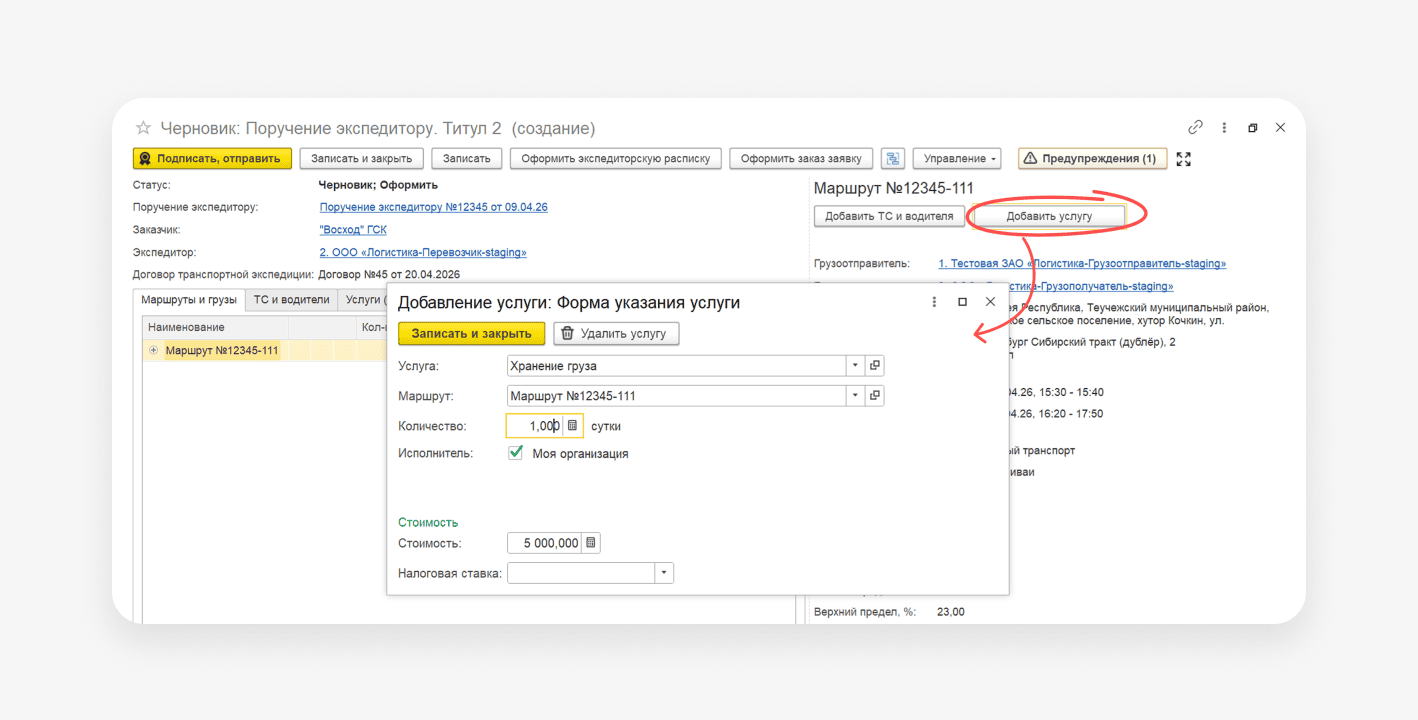
Task: Open the Логистика-Грузоотправитель-staging link
Action: pos(1082,264)
